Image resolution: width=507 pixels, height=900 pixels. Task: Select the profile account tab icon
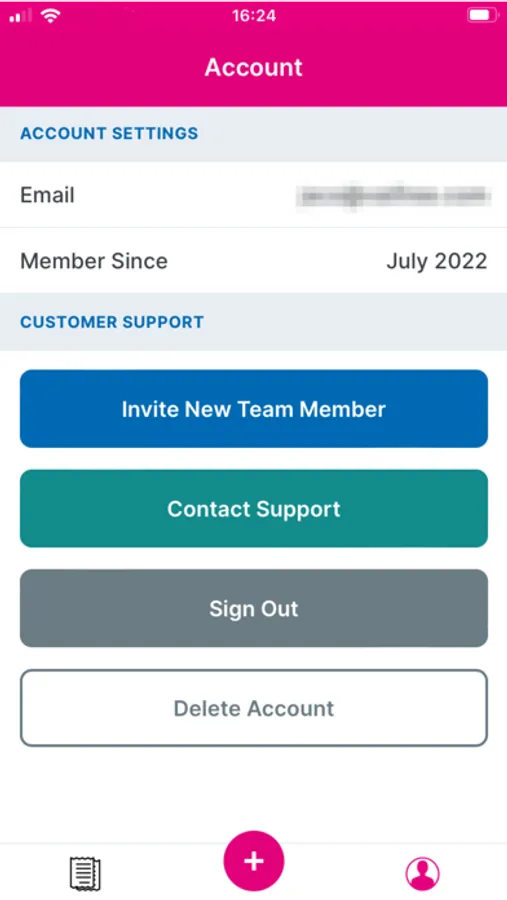[423, 874]
